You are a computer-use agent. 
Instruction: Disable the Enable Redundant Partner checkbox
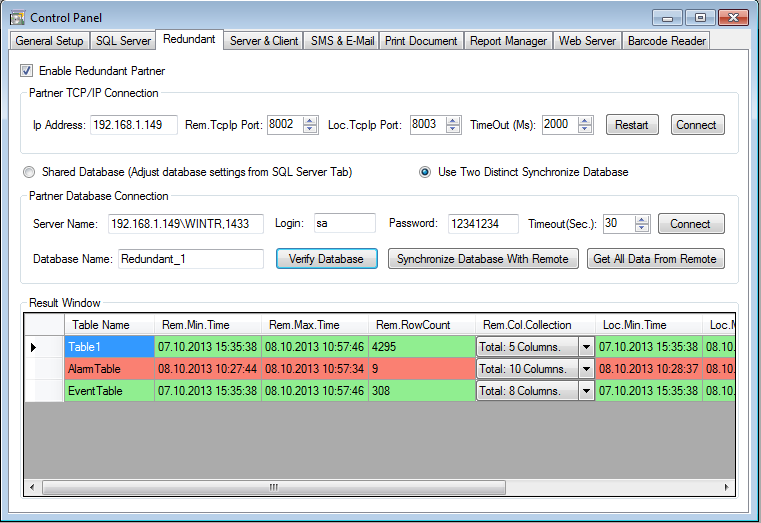click(26, 71)
